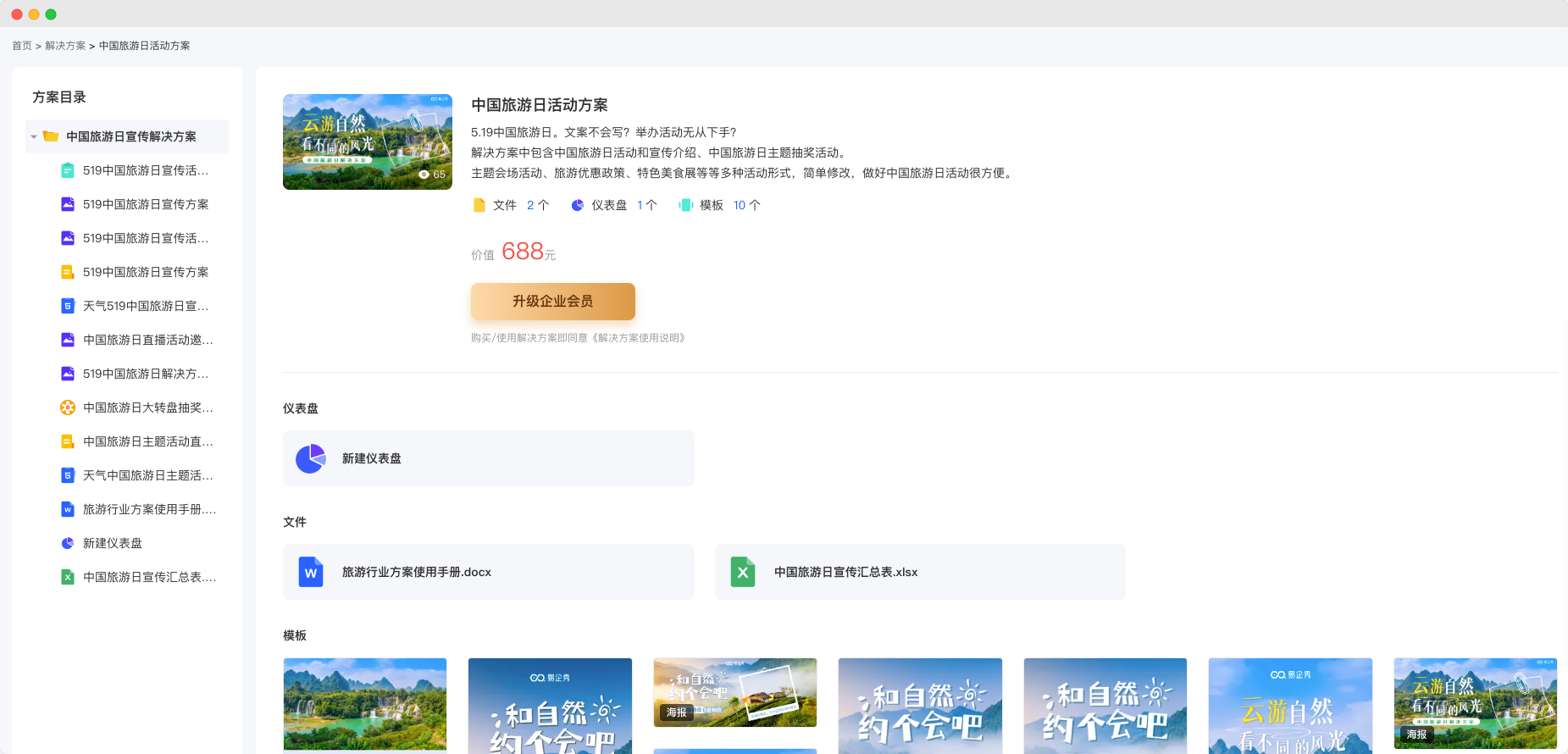This screenshot has width=1568, height=754.
Task: Click 中国旅游日活动方案 title heading
Action: tap(540, 105)
